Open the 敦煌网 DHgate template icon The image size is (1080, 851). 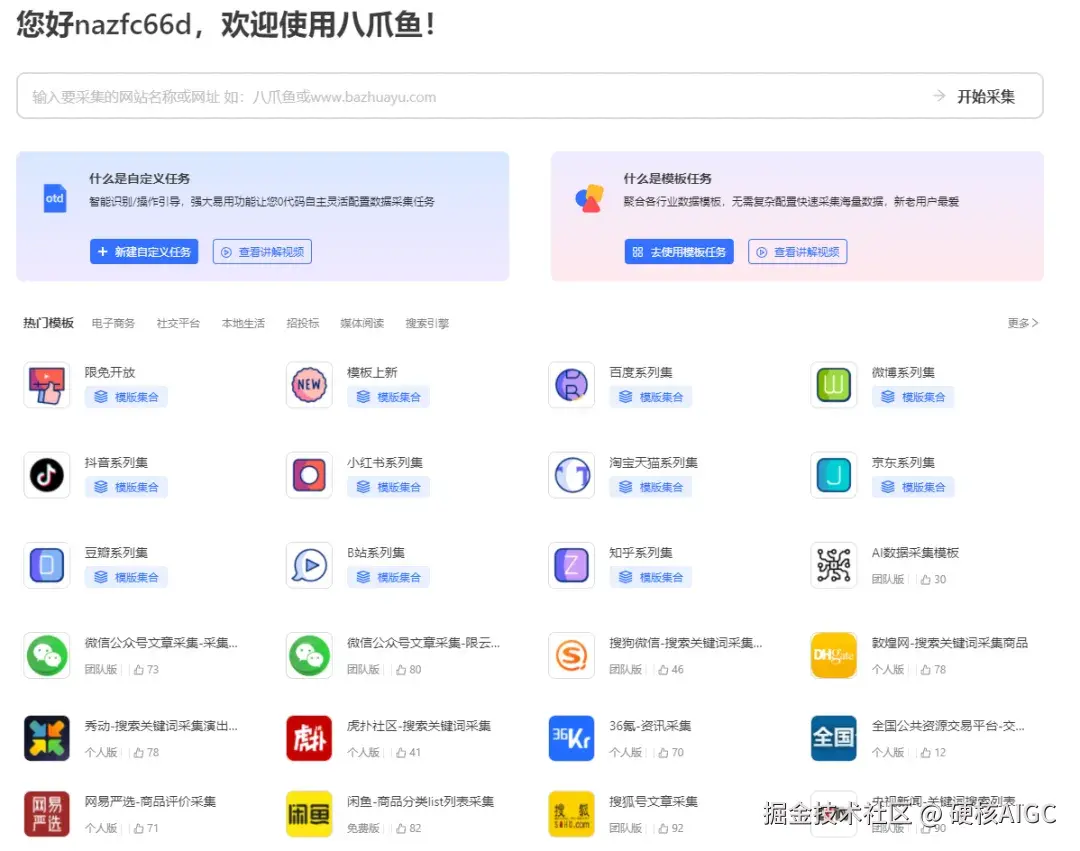pos(833,655)
